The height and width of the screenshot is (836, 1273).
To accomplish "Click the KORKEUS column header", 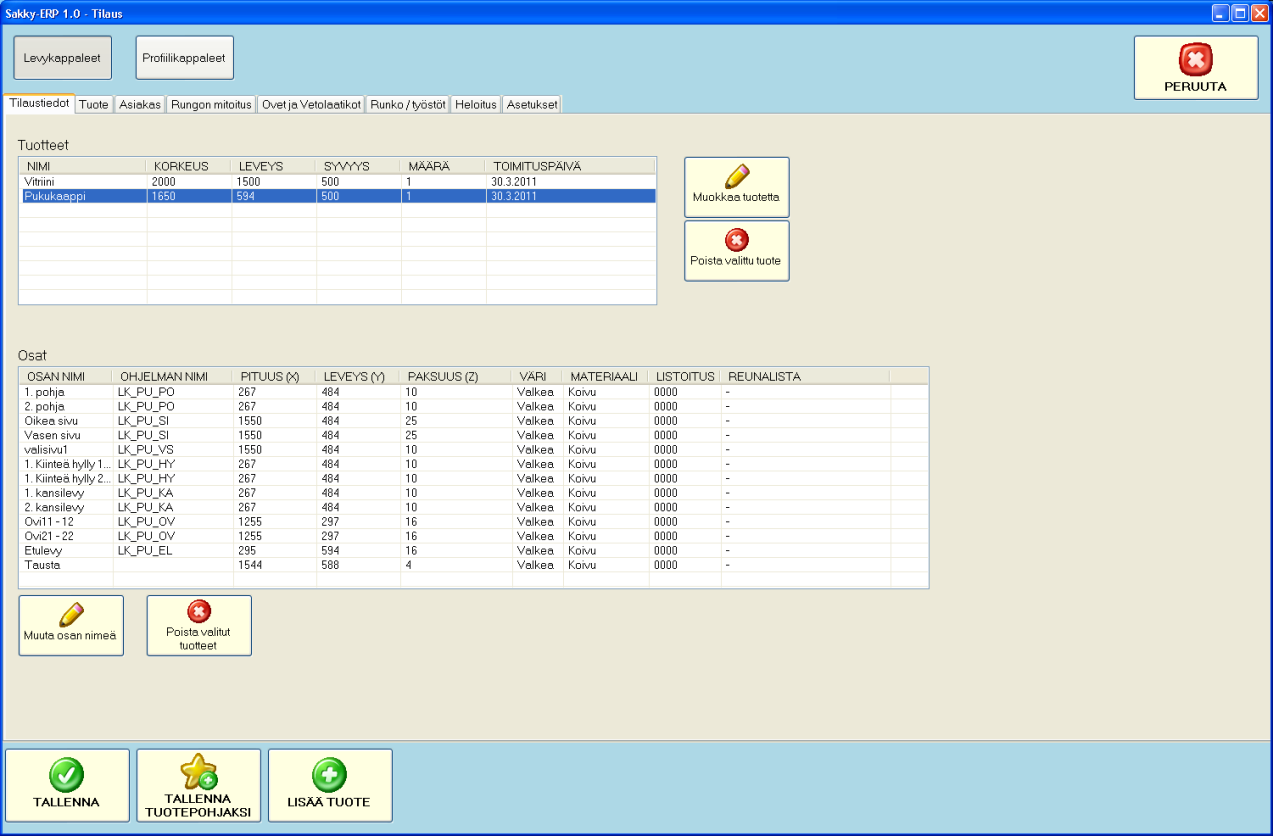I will 189,166.
